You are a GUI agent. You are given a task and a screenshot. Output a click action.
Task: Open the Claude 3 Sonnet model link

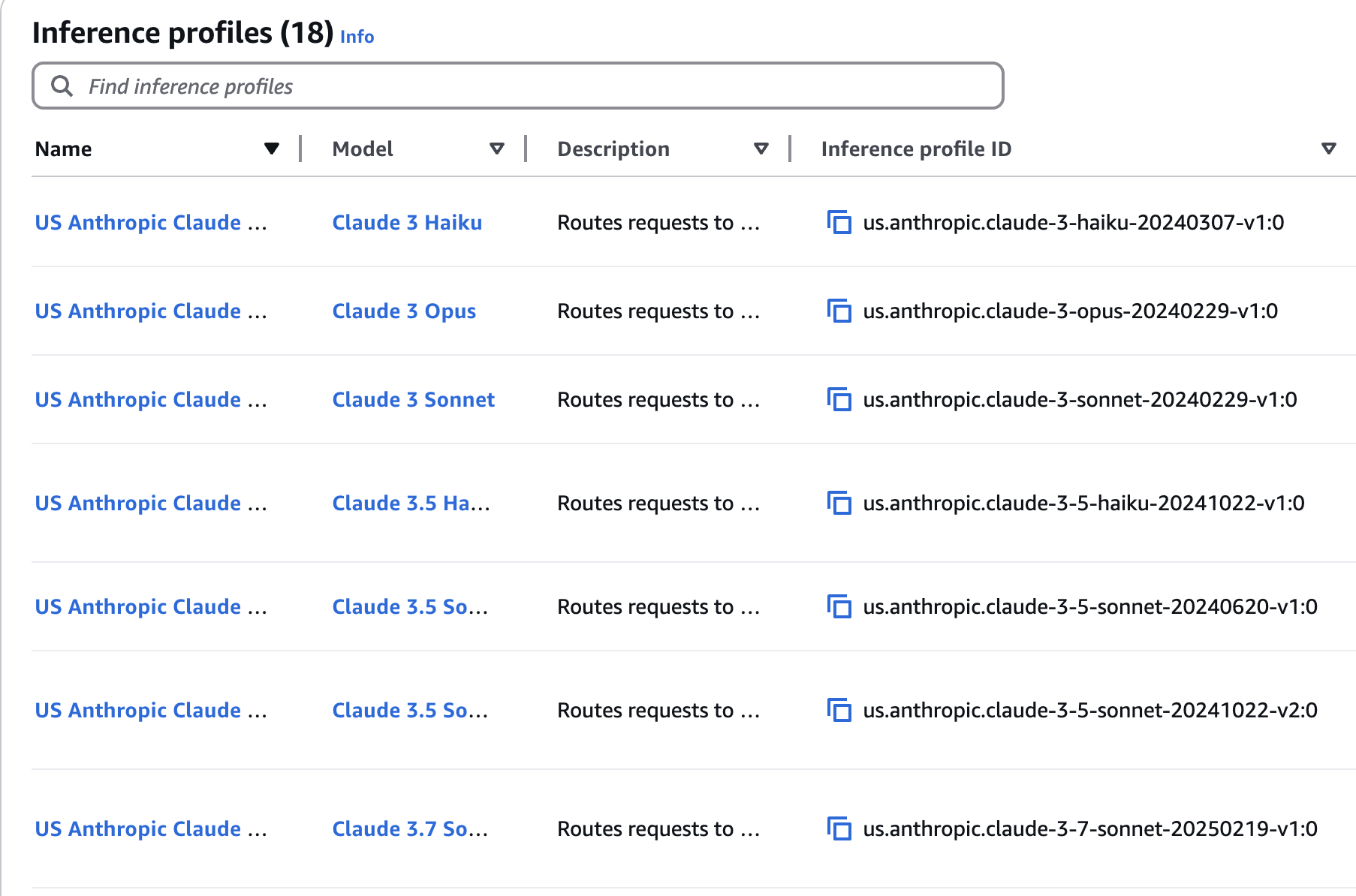(x=414, y=399)
